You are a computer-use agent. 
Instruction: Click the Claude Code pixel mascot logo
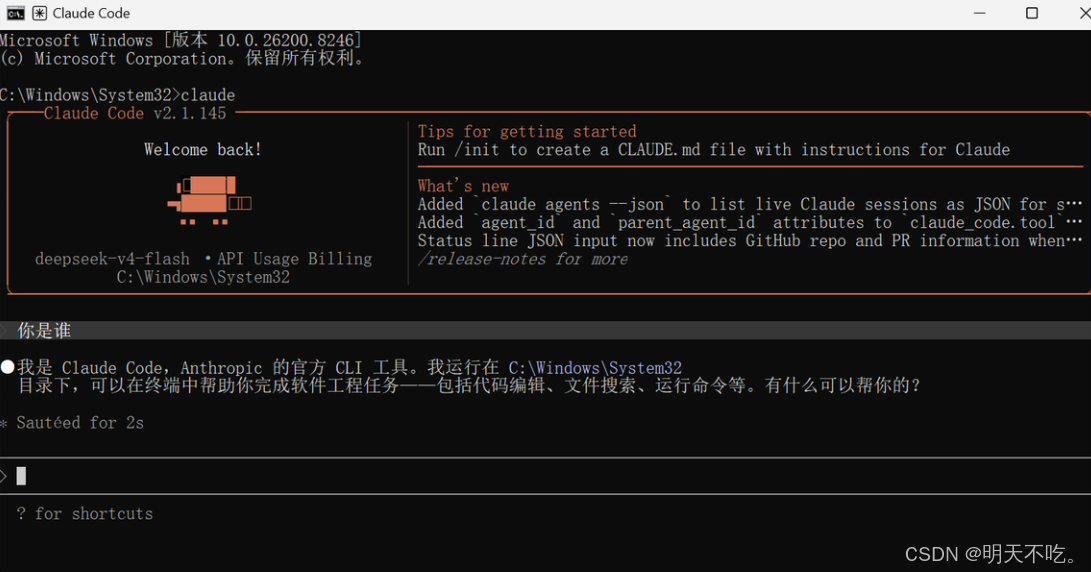point(209,200)
